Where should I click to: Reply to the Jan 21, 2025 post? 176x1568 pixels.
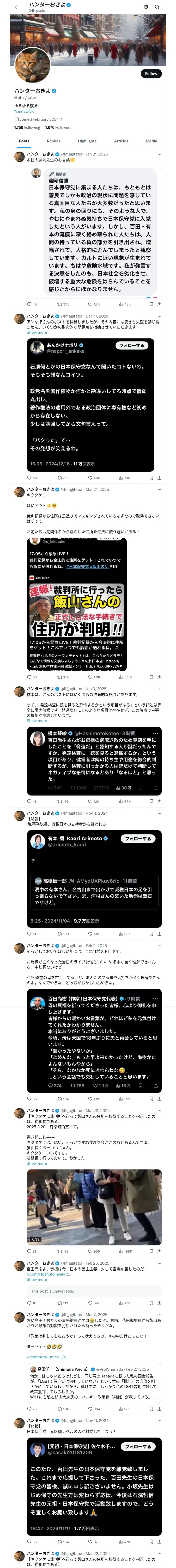pos(28,304)
